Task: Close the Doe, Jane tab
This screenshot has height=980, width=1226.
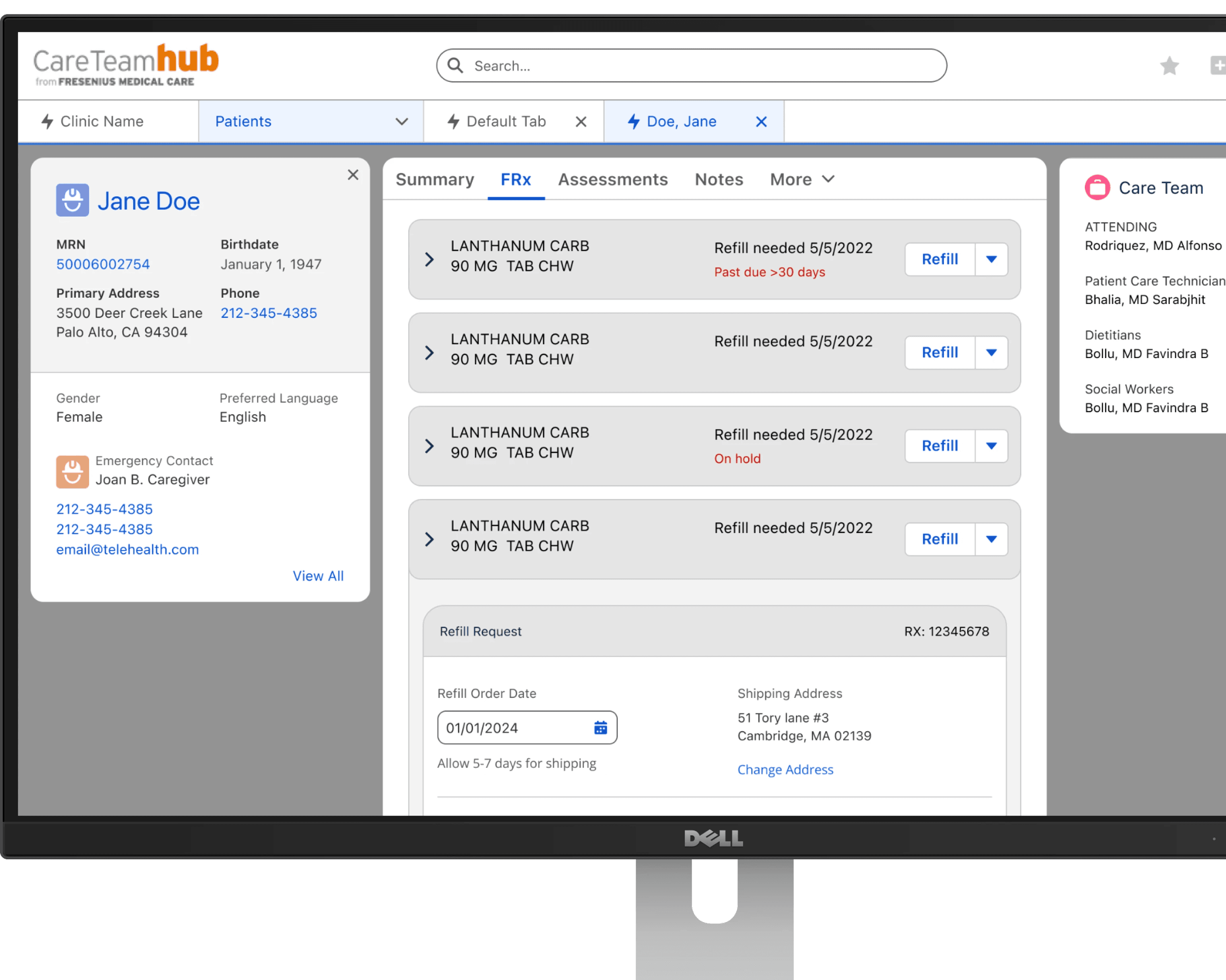Action: 761,122
